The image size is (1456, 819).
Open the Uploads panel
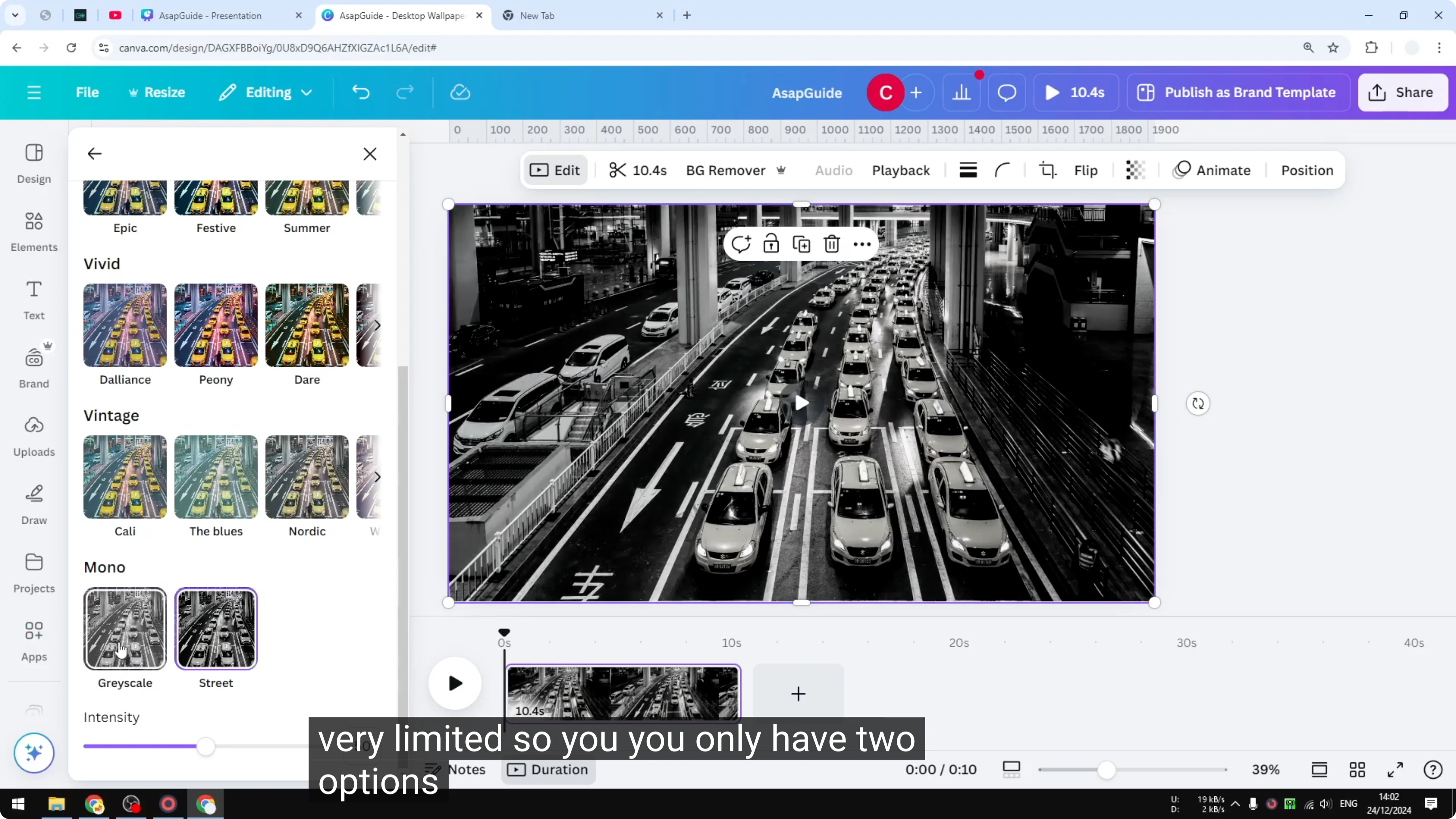coord(33,435)
